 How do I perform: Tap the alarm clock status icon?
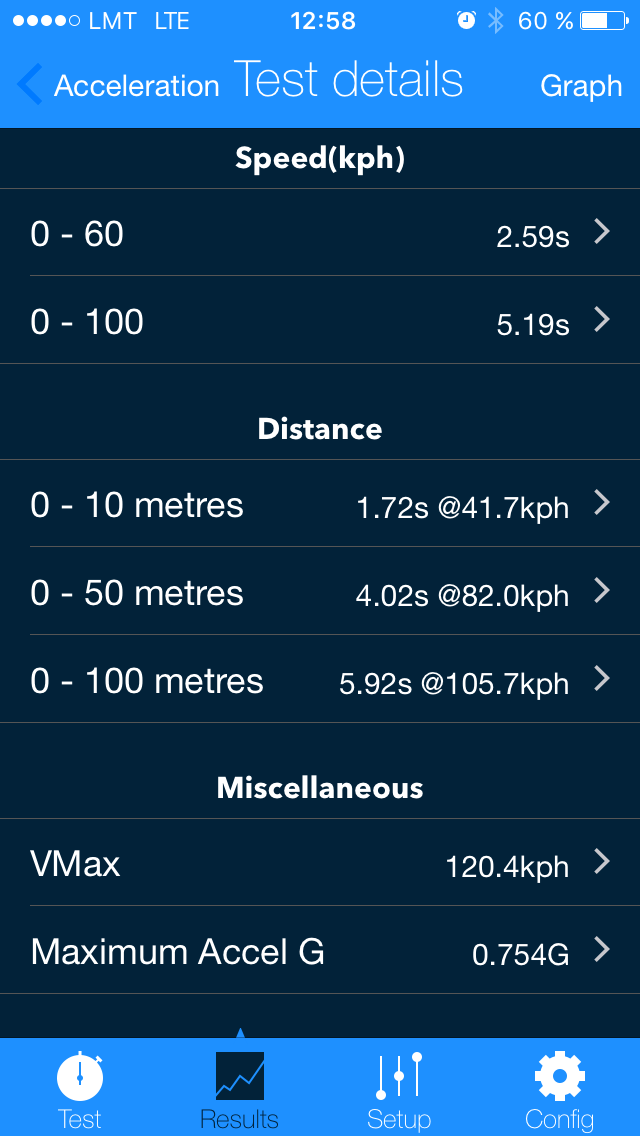[466, 21]
